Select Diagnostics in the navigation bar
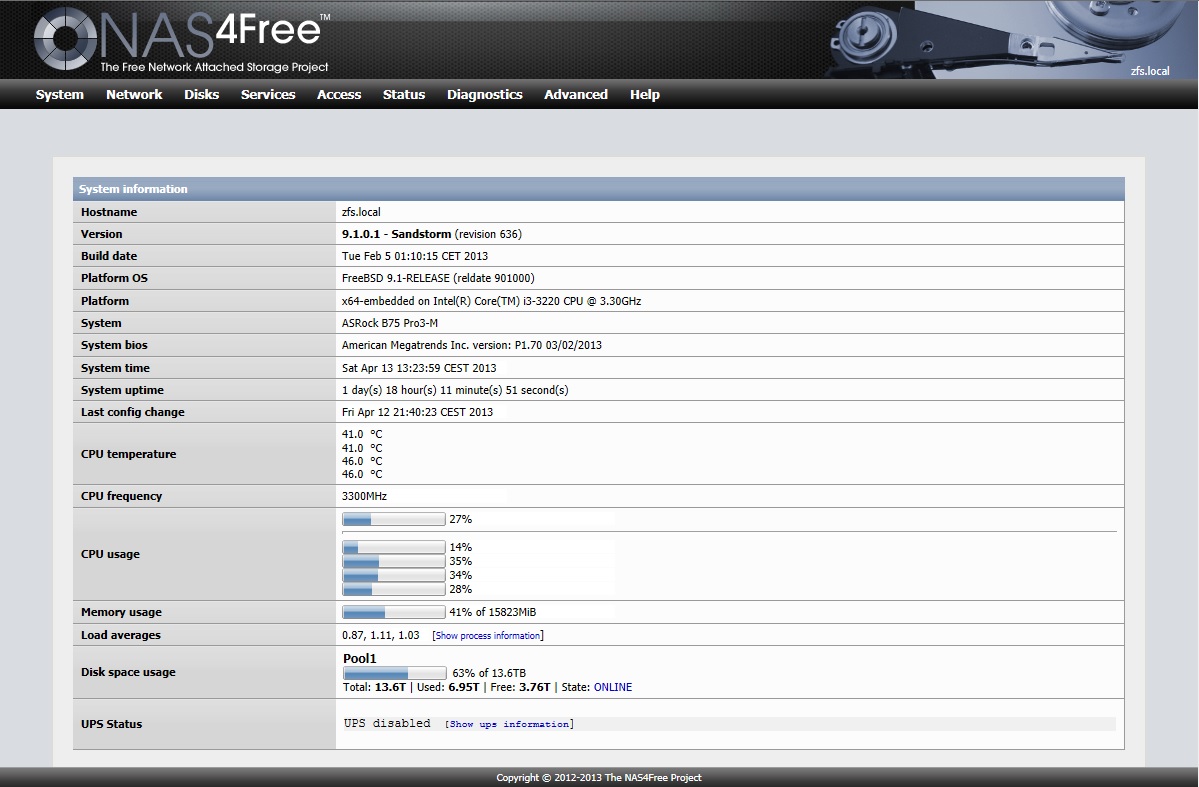Viewport: 1199px width, 787px height. [x=485, y=95]
